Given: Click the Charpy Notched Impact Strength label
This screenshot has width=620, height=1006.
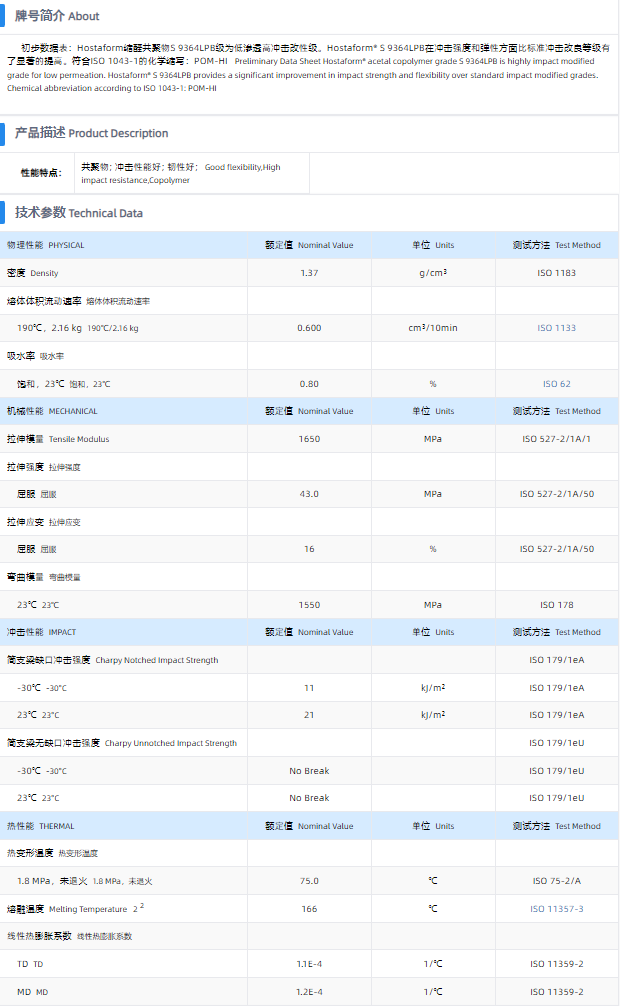Looking at the screenshot, I should (x=112, y=660).
